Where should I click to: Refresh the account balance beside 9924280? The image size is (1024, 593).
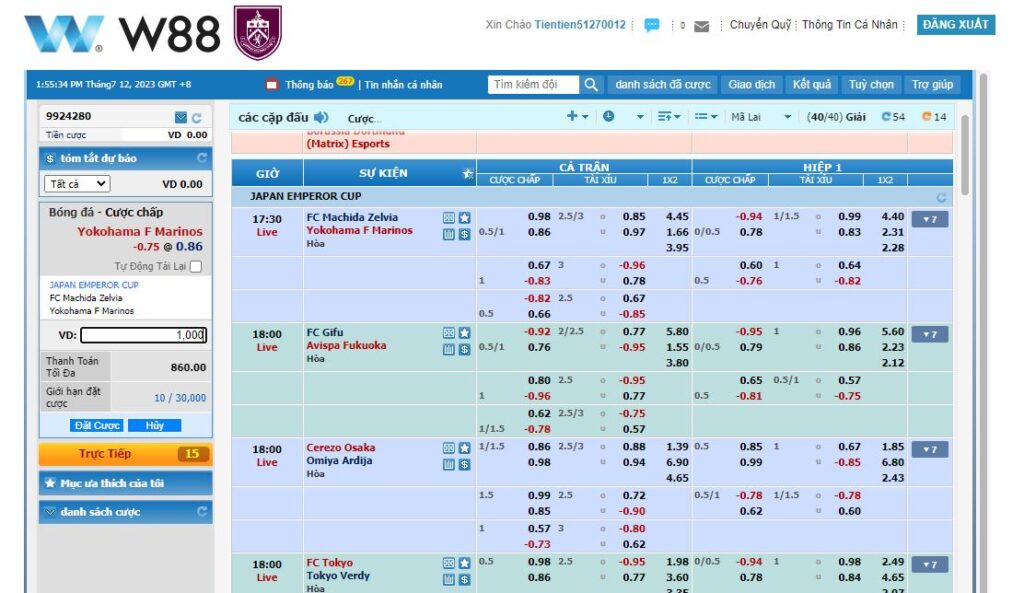point(197,118)
